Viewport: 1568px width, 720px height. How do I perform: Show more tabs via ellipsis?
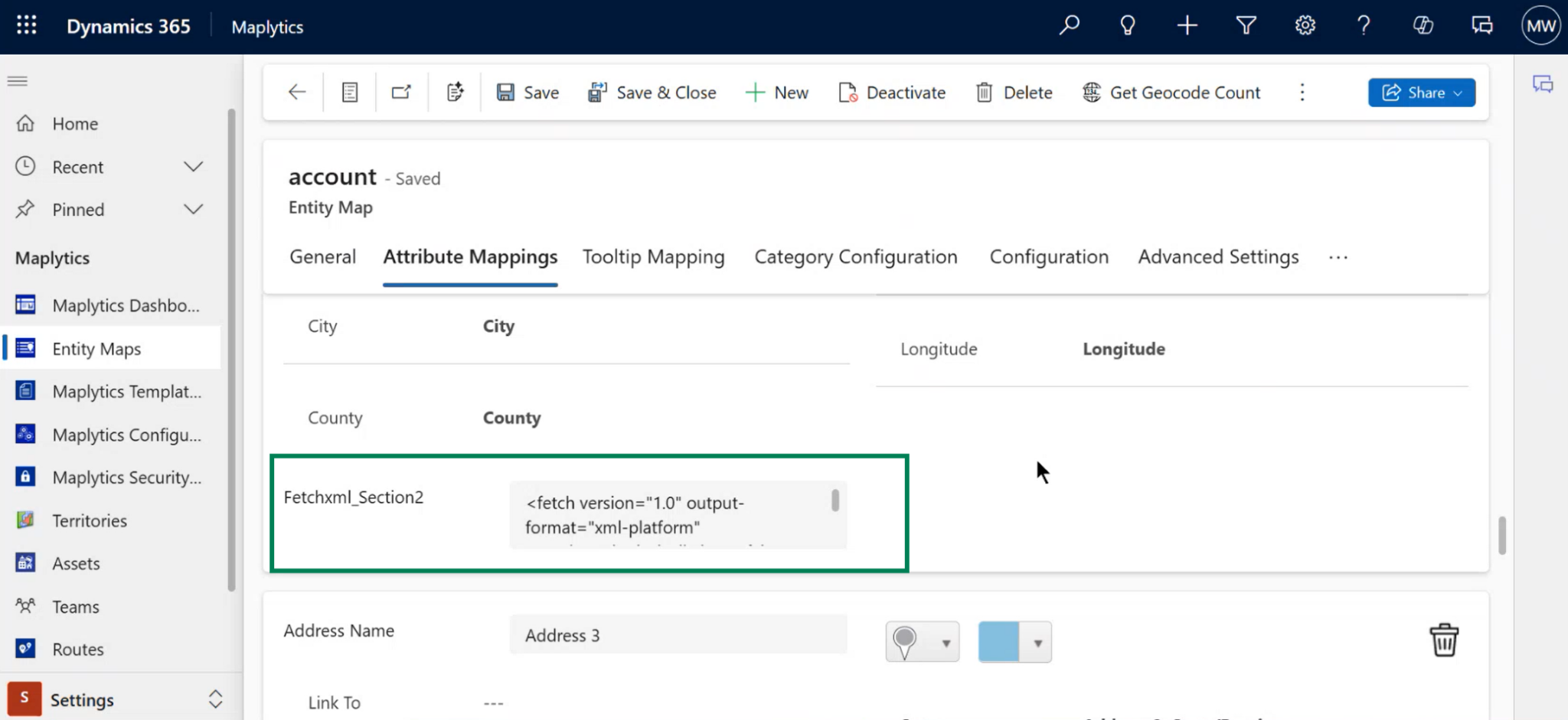pos(1338,258)
